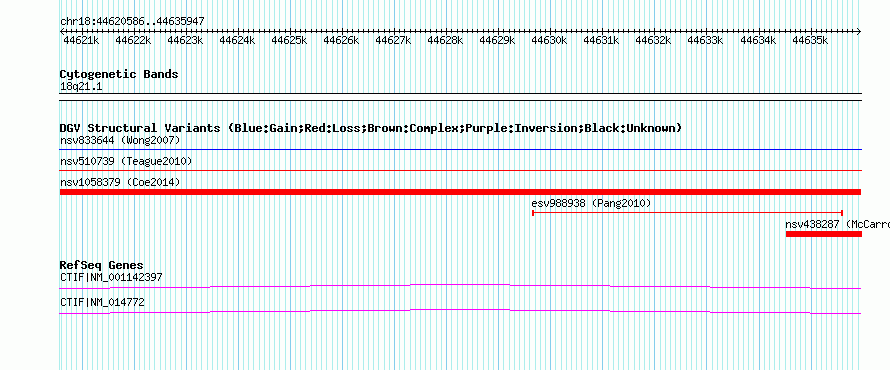Click the red esv988938 bracketed loss feature
The width and height of the screenshot is (890, 370).
[687, 213]
